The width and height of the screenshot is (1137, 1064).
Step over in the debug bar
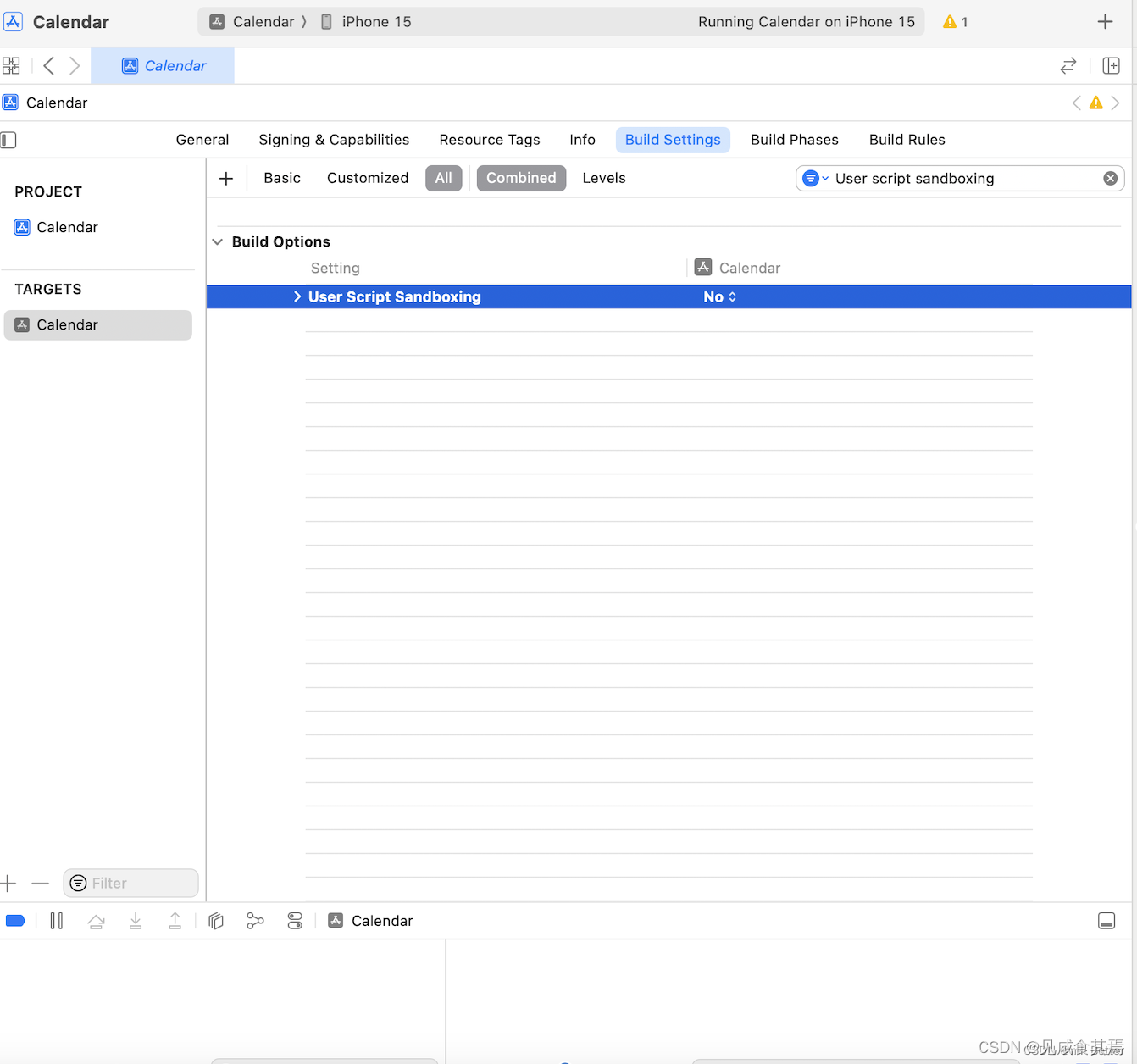[x=96, y=921]
